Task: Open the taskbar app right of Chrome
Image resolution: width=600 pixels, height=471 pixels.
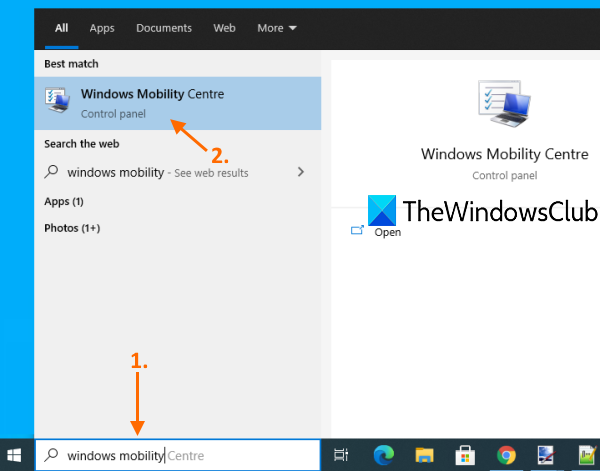Action: 546,455
